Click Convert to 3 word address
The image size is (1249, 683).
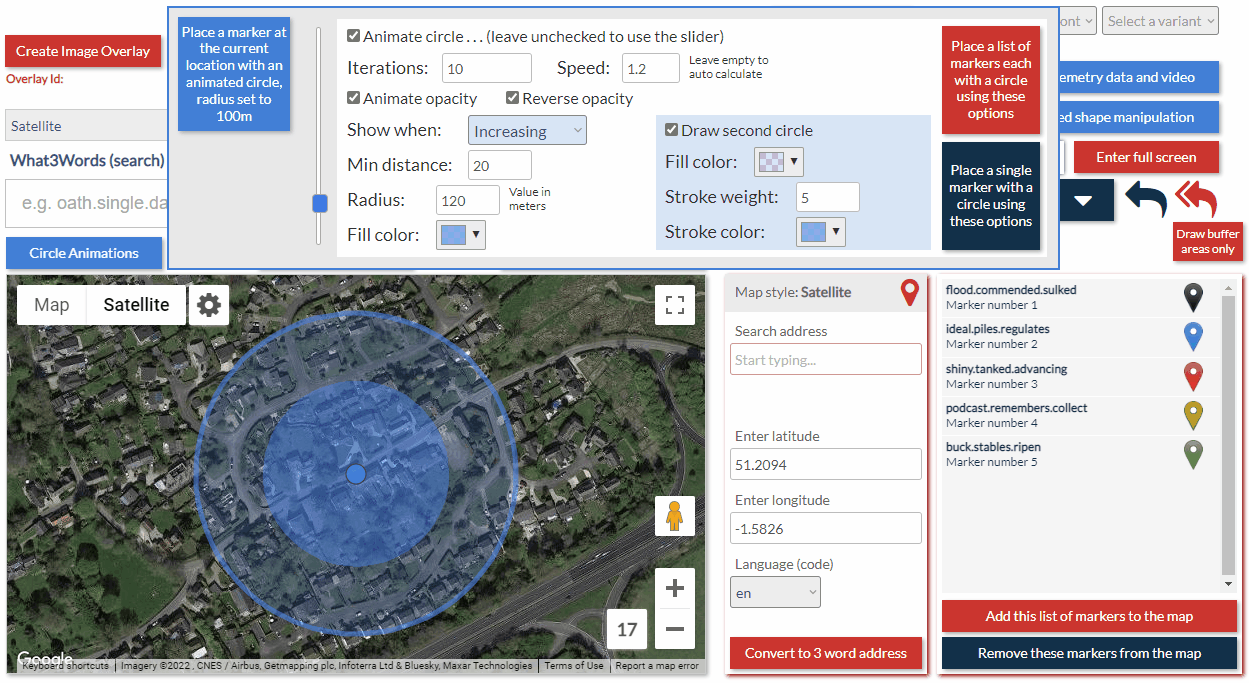825,653
